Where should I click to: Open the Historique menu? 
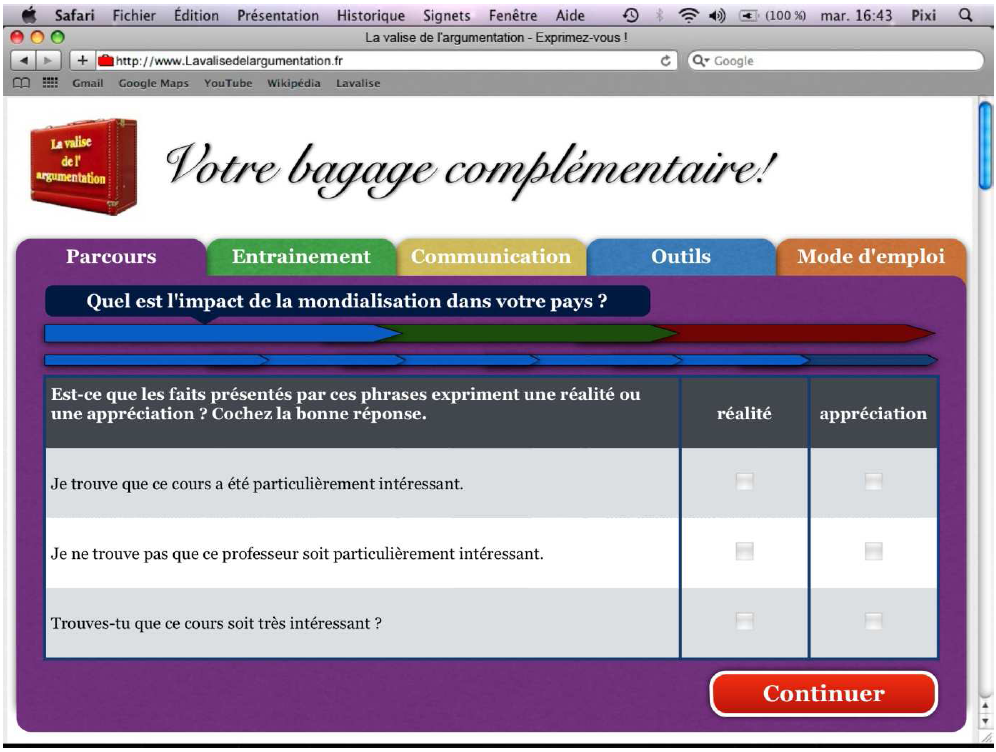370,16
